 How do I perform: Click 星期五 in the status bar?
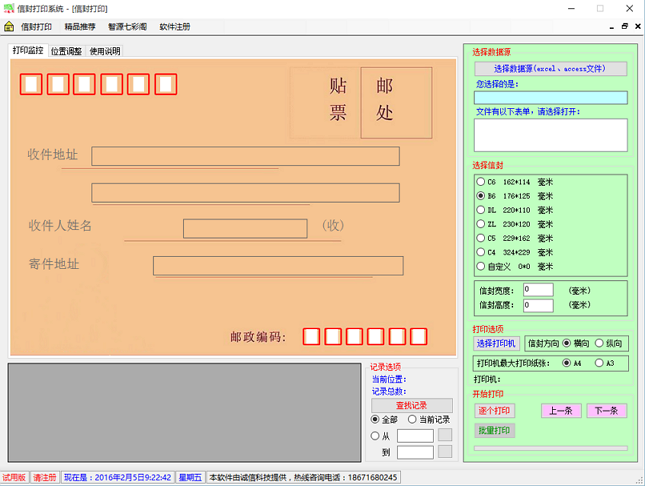[x=190, y=477]
